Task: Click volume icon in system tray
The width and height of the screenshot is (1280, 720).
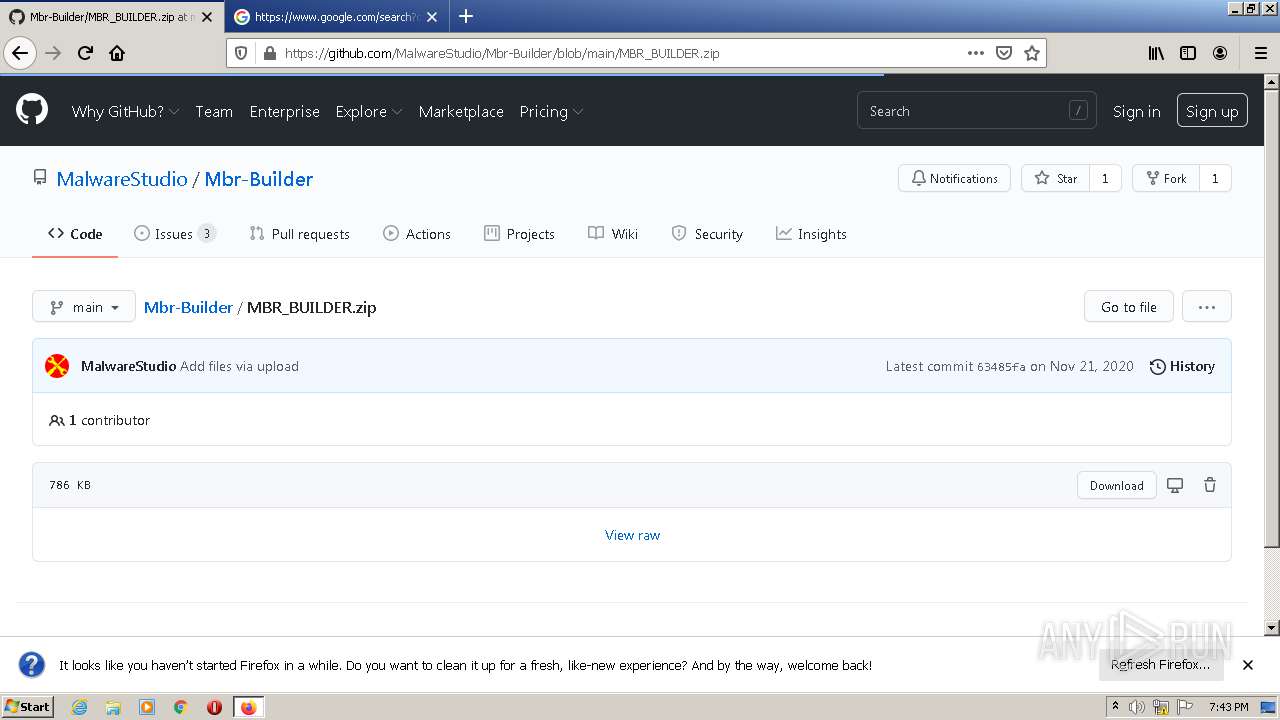Action: (x=1137, y=707)
